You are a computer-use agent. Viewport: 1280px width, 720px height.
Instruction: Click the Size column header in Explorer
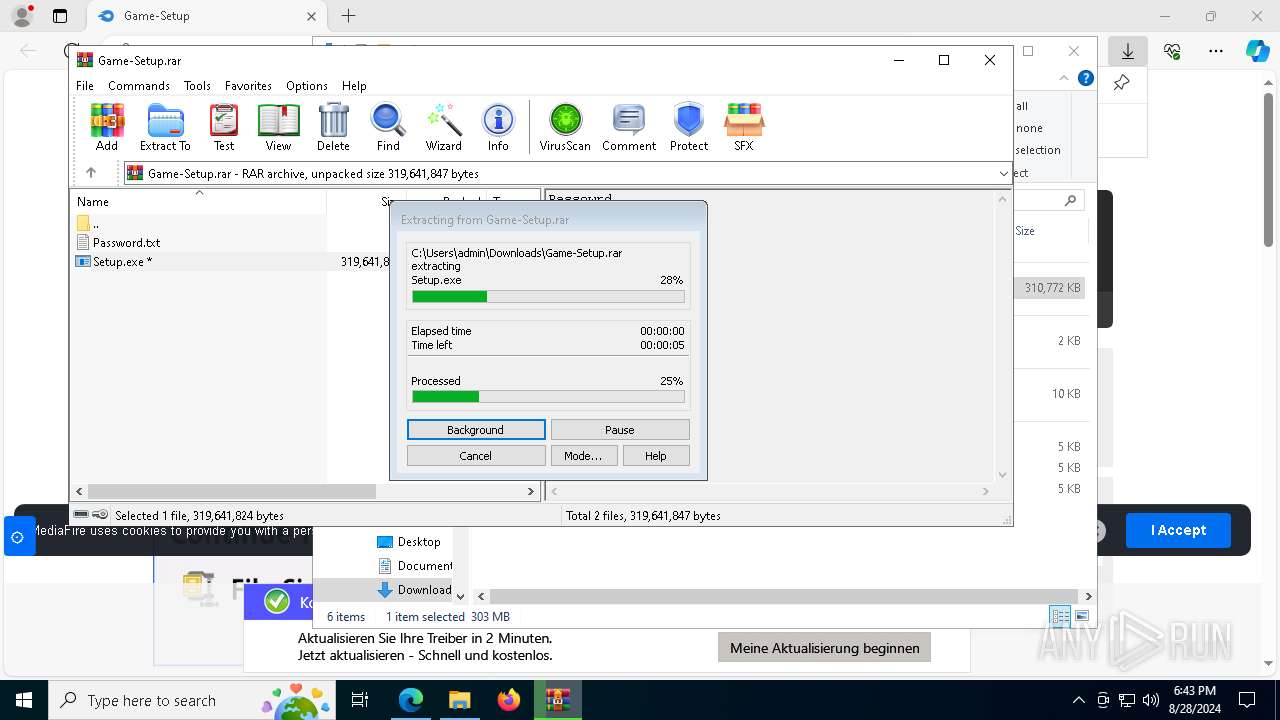[x=1025, y=231]
